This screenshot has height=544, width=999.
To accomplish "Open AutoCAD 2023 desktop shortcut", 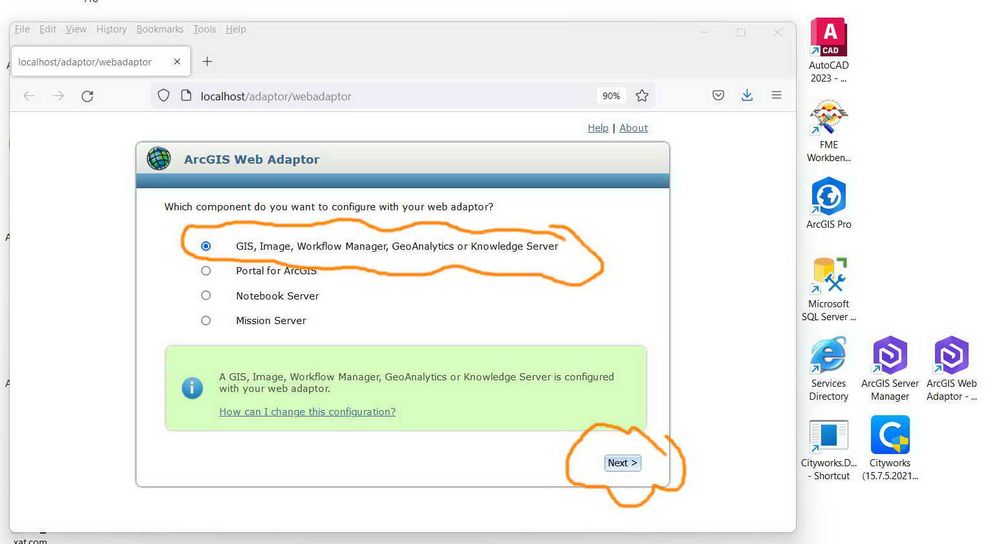I will 828,50.
